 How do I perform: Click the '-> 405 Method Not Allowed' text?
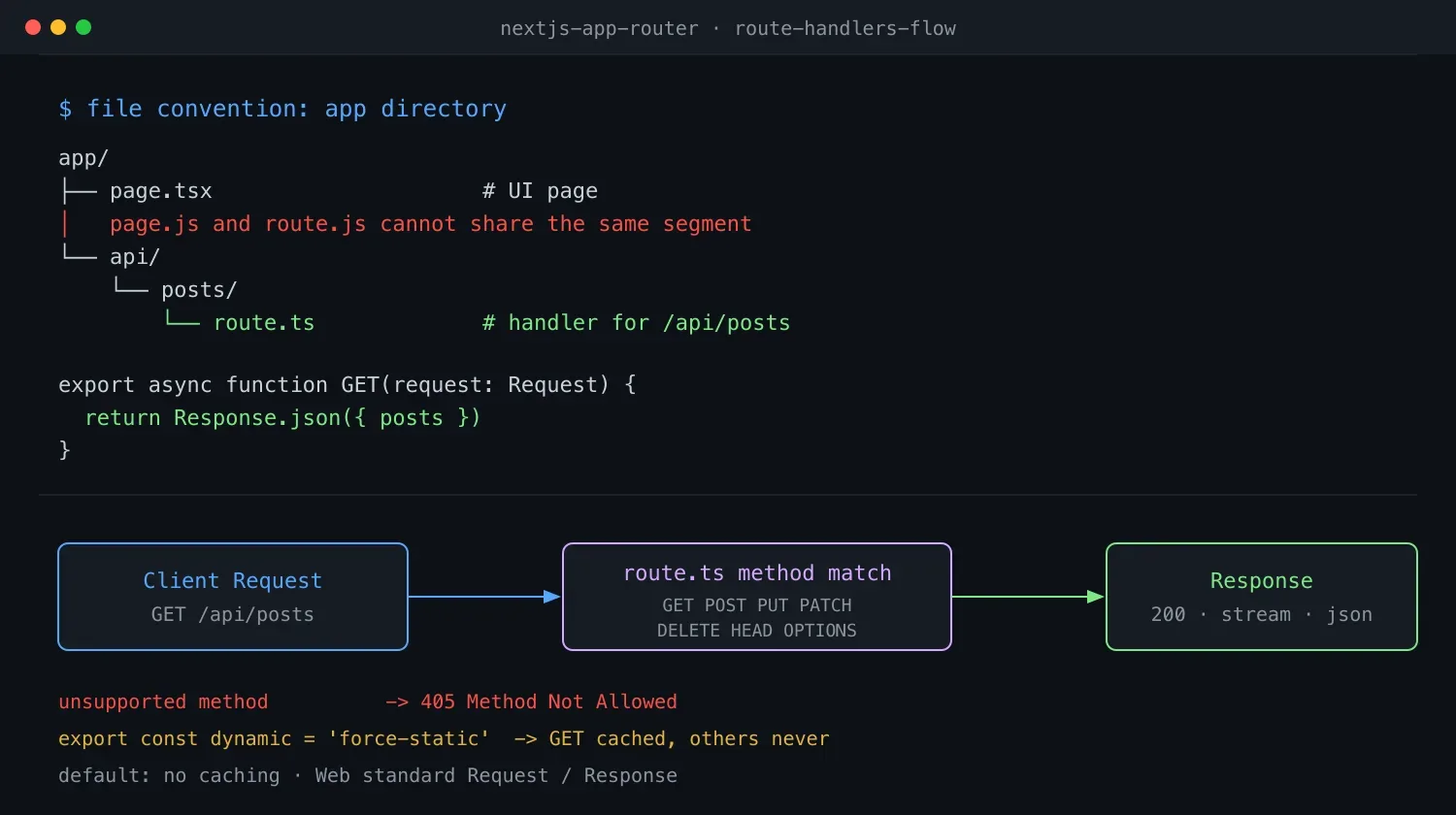coord(531,701)
